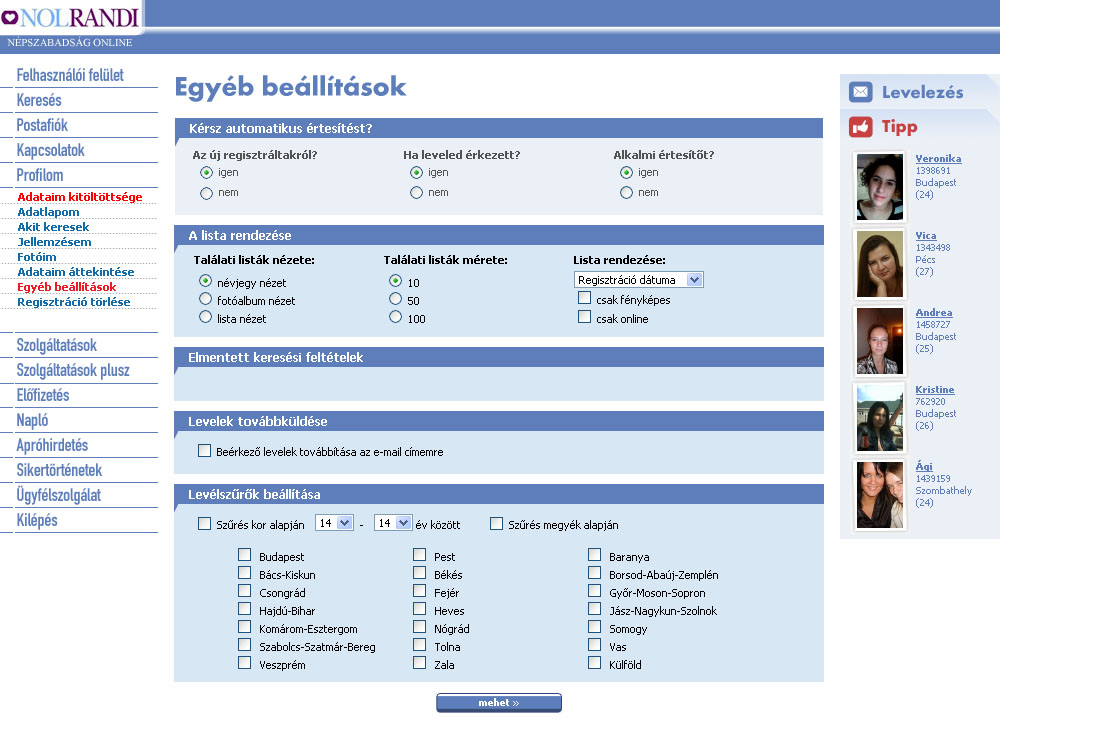This screenshot has width=1100, height=737.
Task: Open Vica's profile photo
Action: 880,264
